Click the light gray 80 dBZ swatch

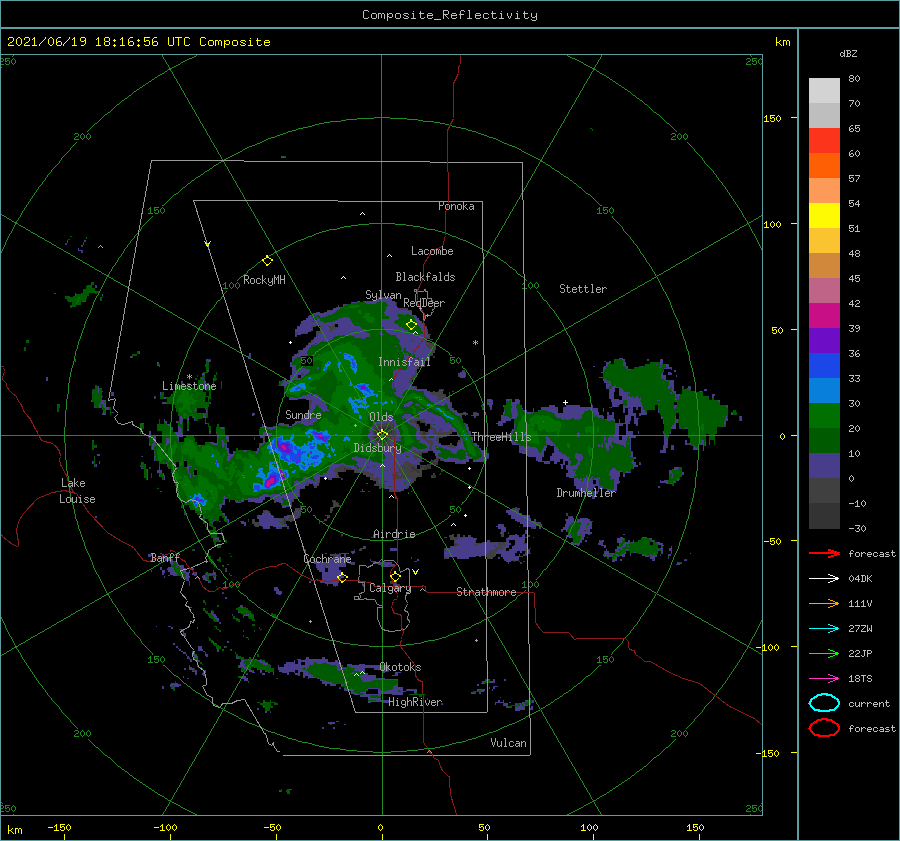(824, 91)
